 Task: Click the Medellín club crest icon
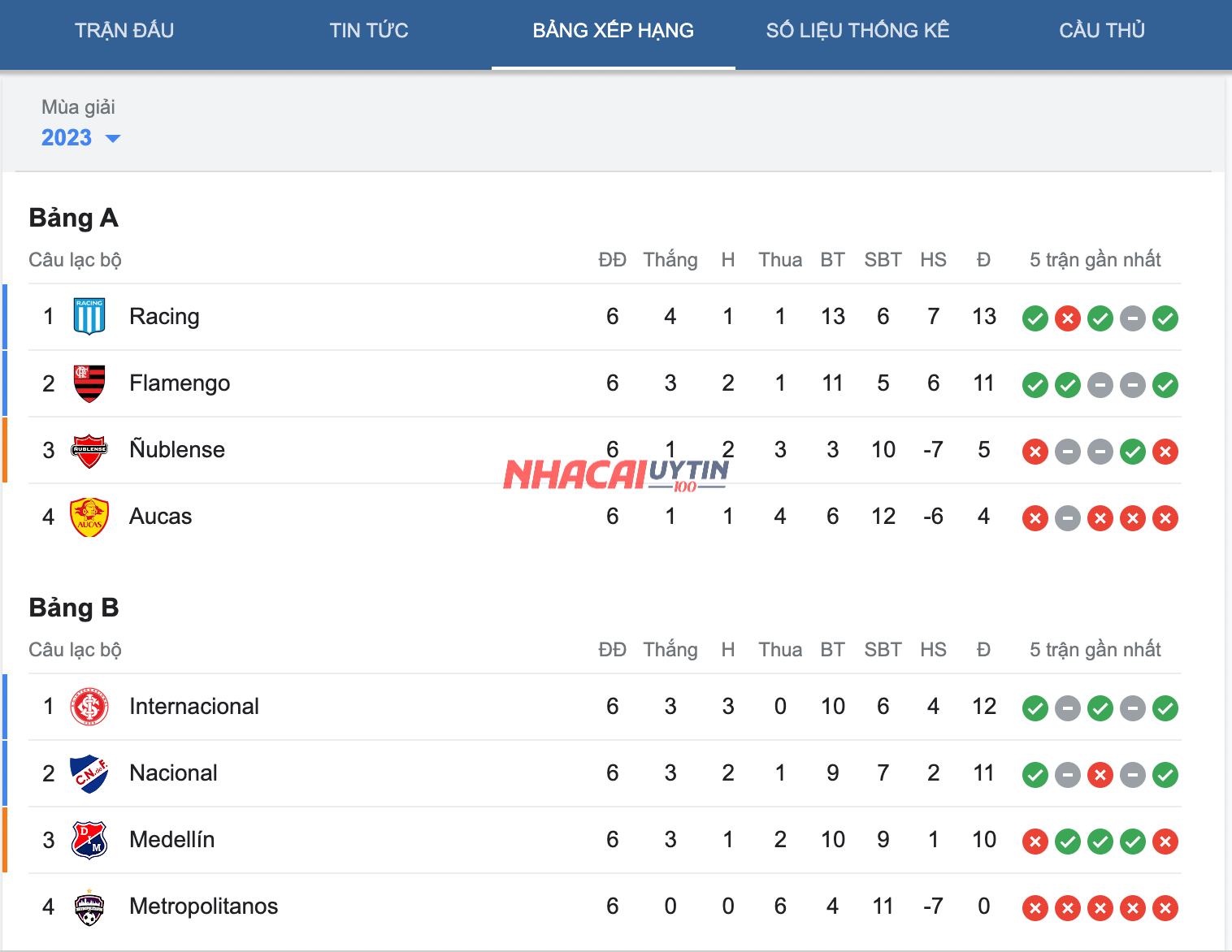click(89, 840)
